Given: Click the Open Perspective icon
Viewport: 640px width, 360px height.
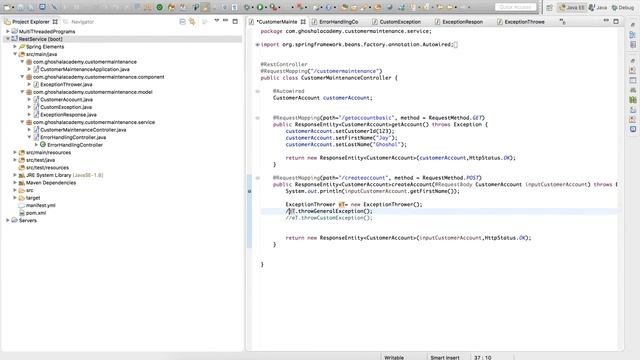Looking at the screenshot, I should click(549, 7).
